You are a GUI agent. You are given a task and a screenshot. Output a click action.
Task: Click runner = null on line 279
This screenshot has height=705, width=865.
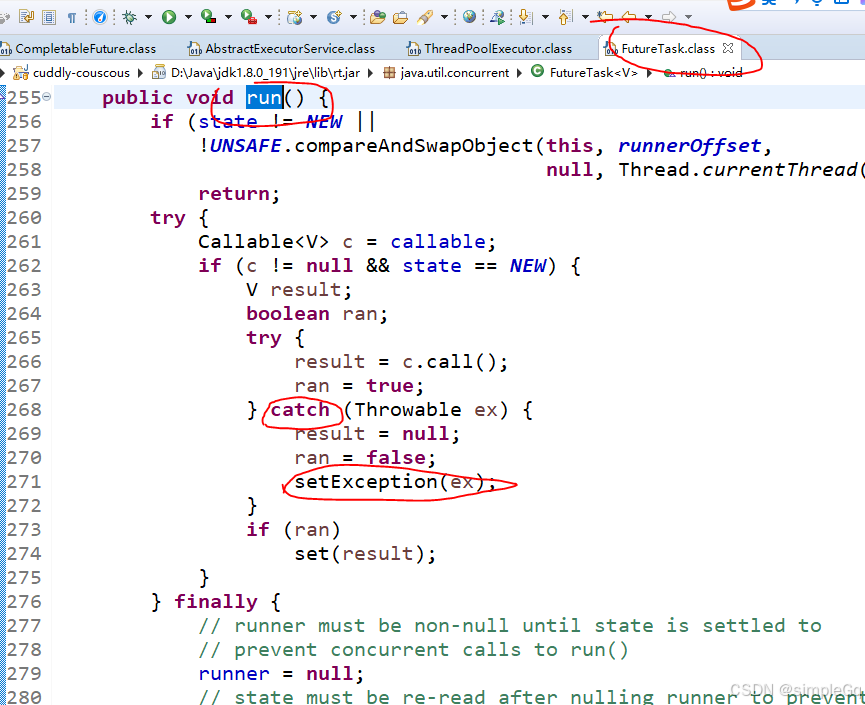pyautogui.click(x=275, y=674)
